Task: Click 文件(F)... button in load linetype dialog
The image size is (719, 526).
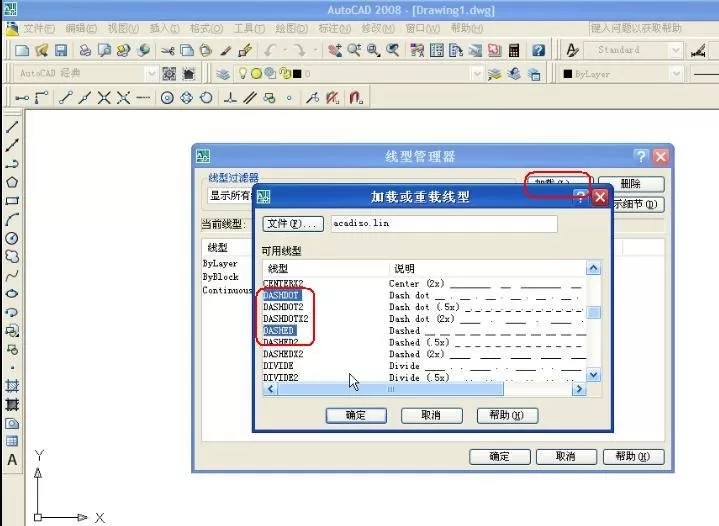Action: pyautogui.click(x=293, y=224)
